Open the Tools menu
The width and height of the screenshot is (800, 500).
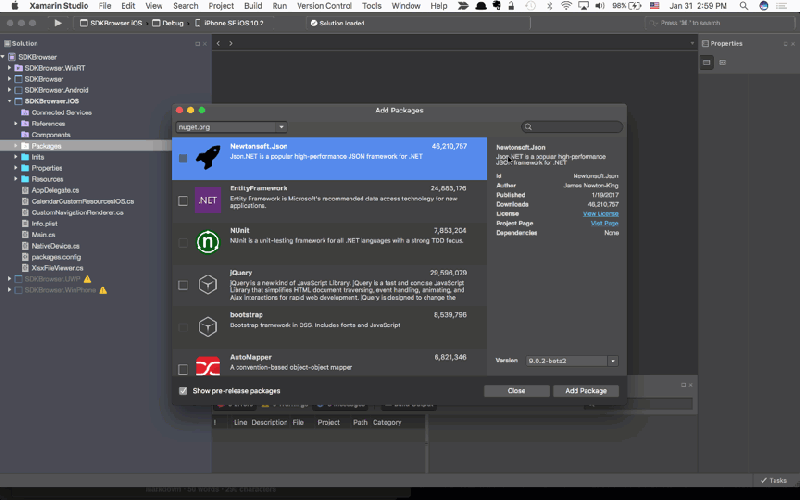click(371, 6)
